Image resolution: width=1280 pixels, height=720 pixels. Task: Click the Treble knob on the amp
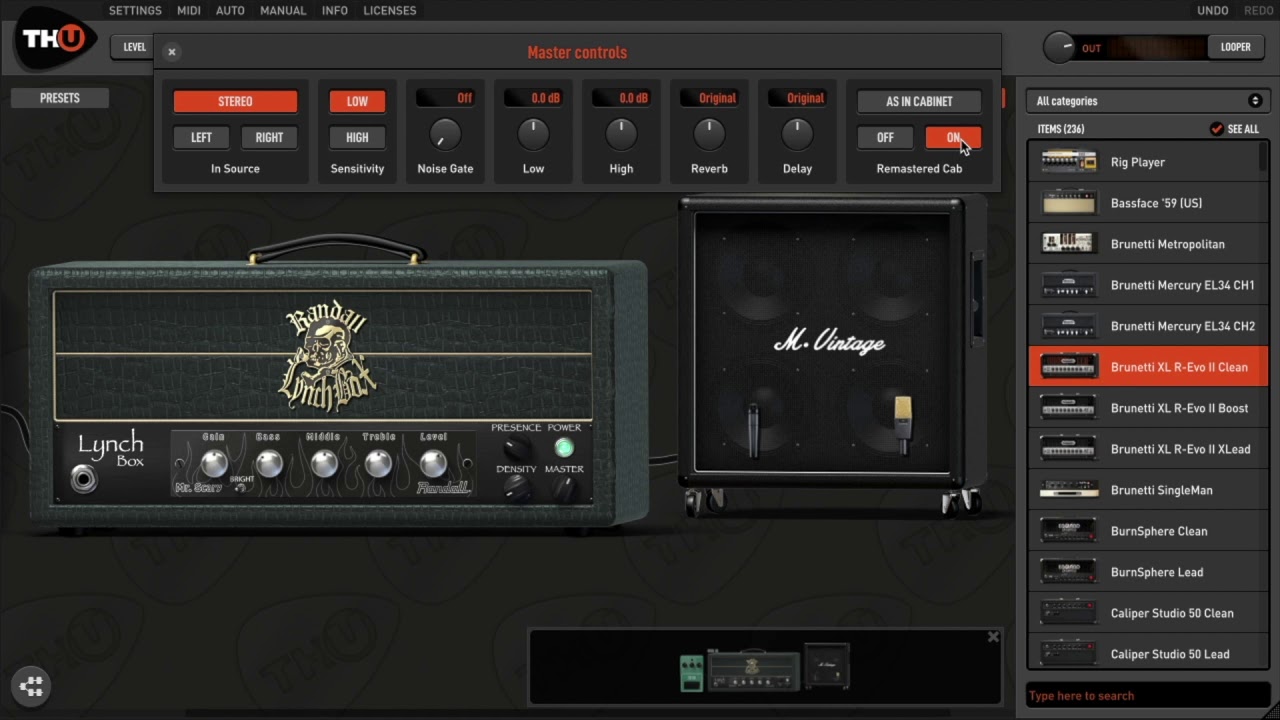coord(378,463)
